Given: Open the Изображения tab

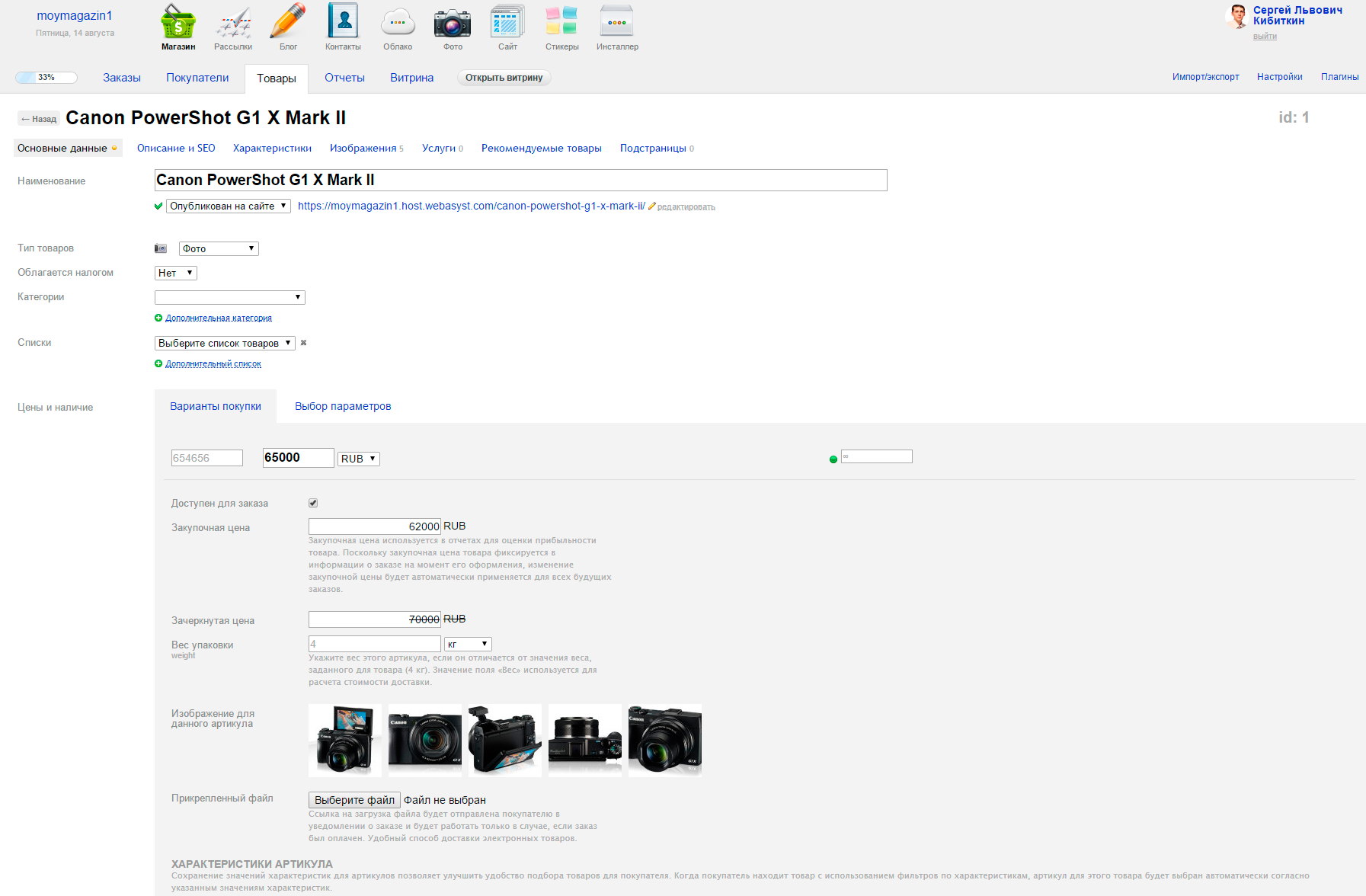Looking at the screenshot, I should (x=366, y=148).
